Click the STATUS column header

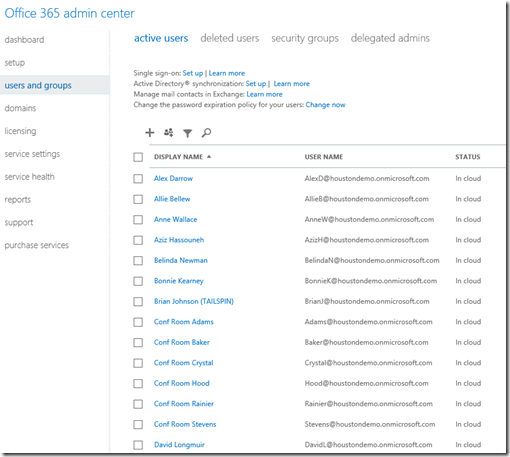468,157
